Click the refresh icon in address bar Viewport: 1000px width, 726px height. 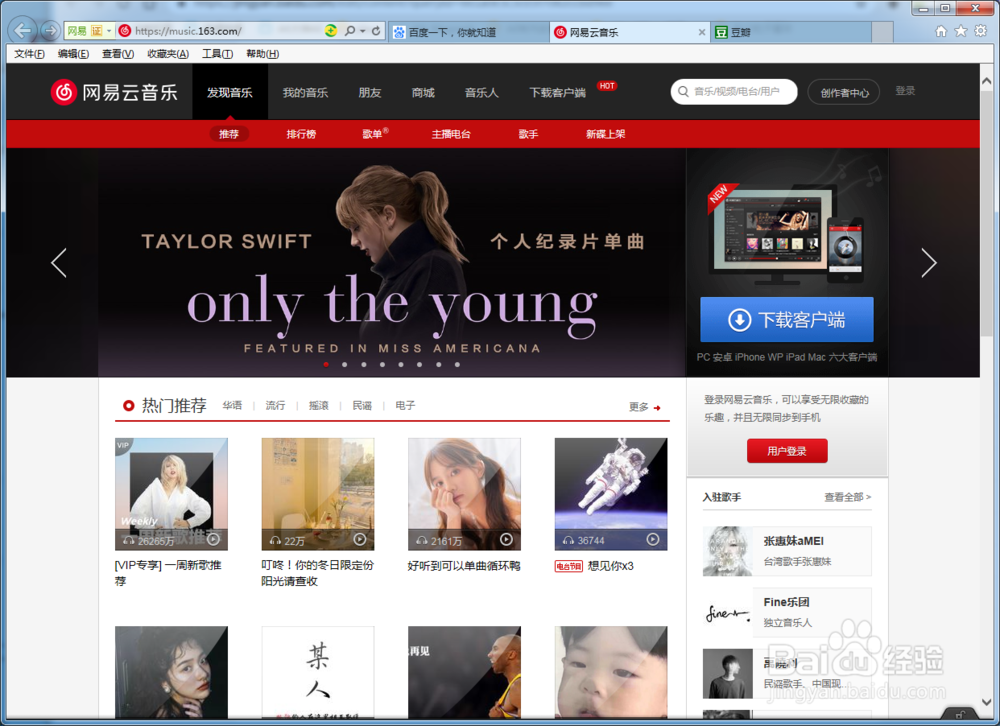tap(376, 31)
